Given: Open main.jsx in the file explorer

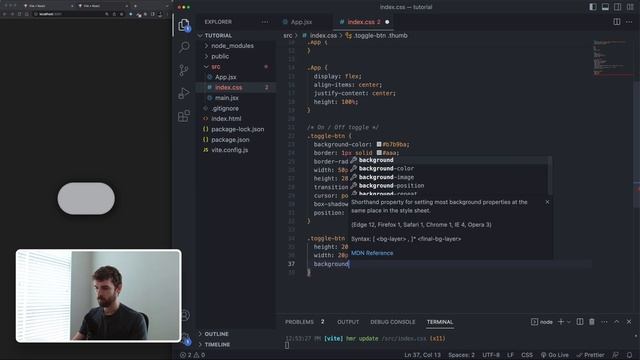Looking at the screenshot, I should click(x=236, y=98).
